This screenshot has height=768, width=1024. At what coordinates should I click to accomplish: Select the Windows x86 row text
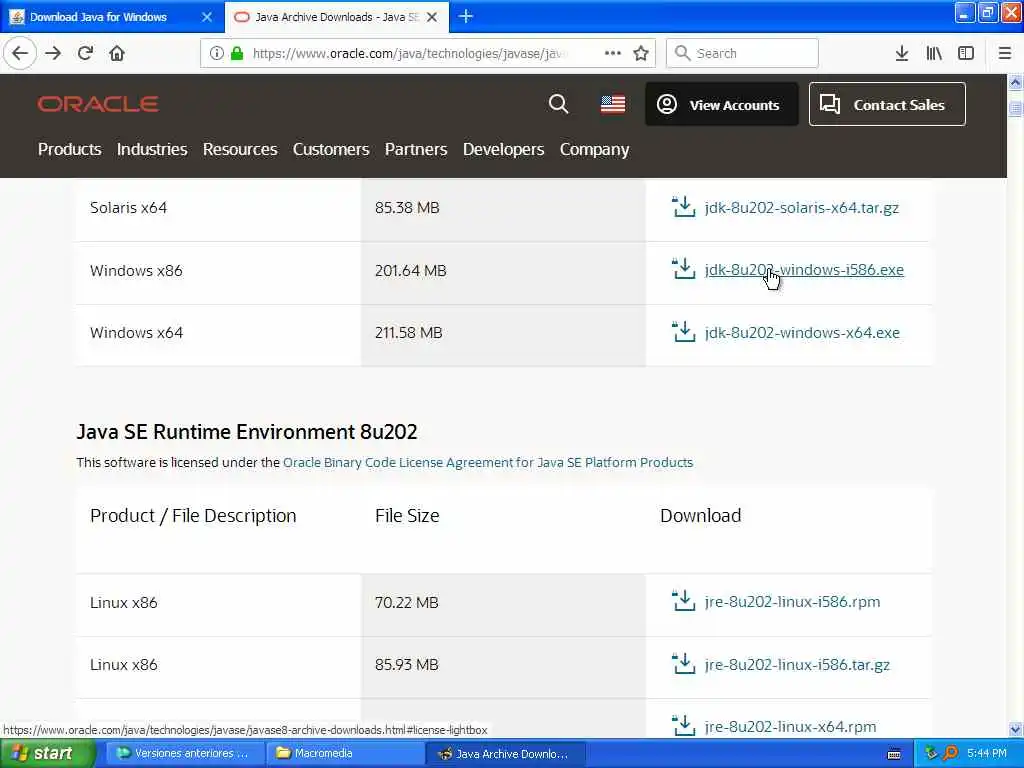136,270
